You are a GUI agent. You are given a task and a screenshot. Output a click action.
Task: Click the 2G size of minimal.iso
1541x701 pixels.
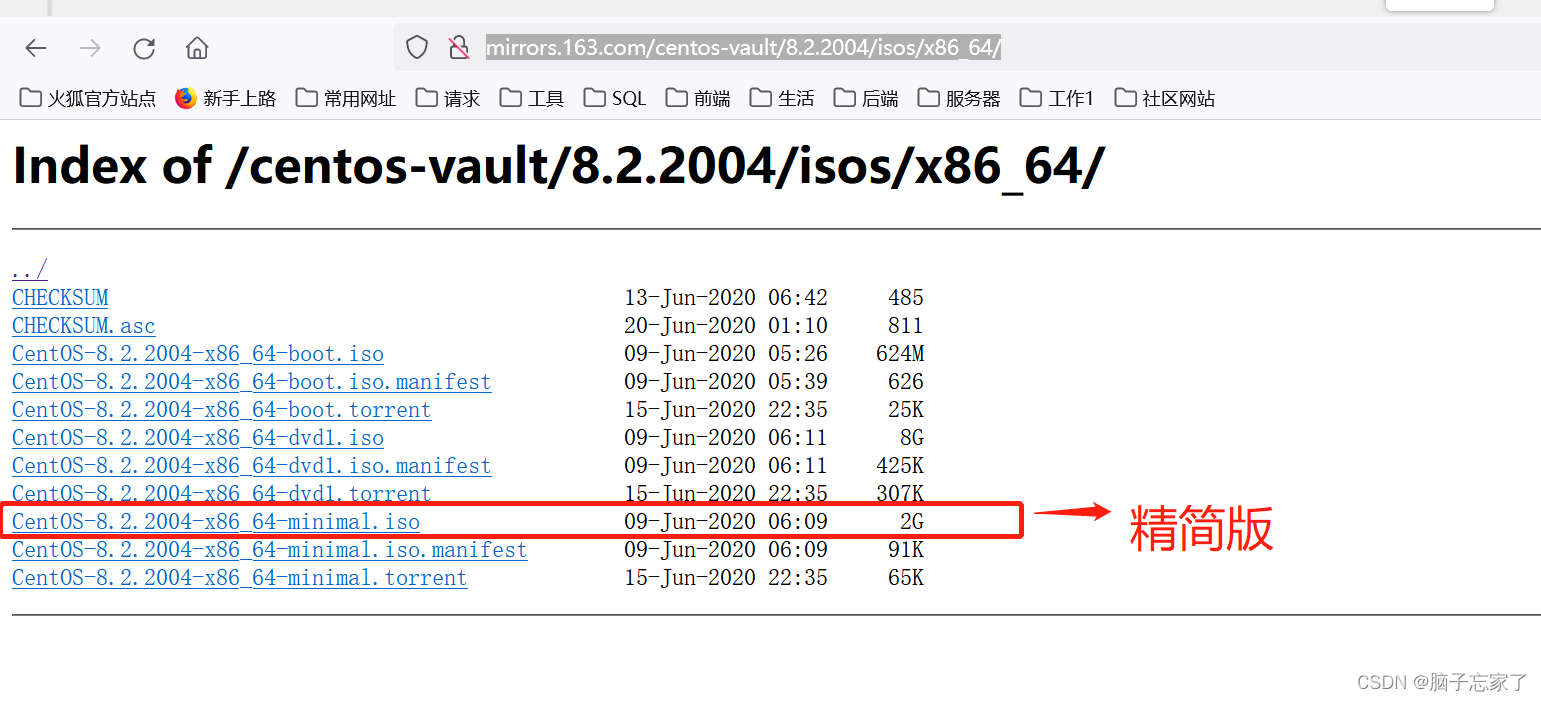pyautogui.click(x=912, y=522)
